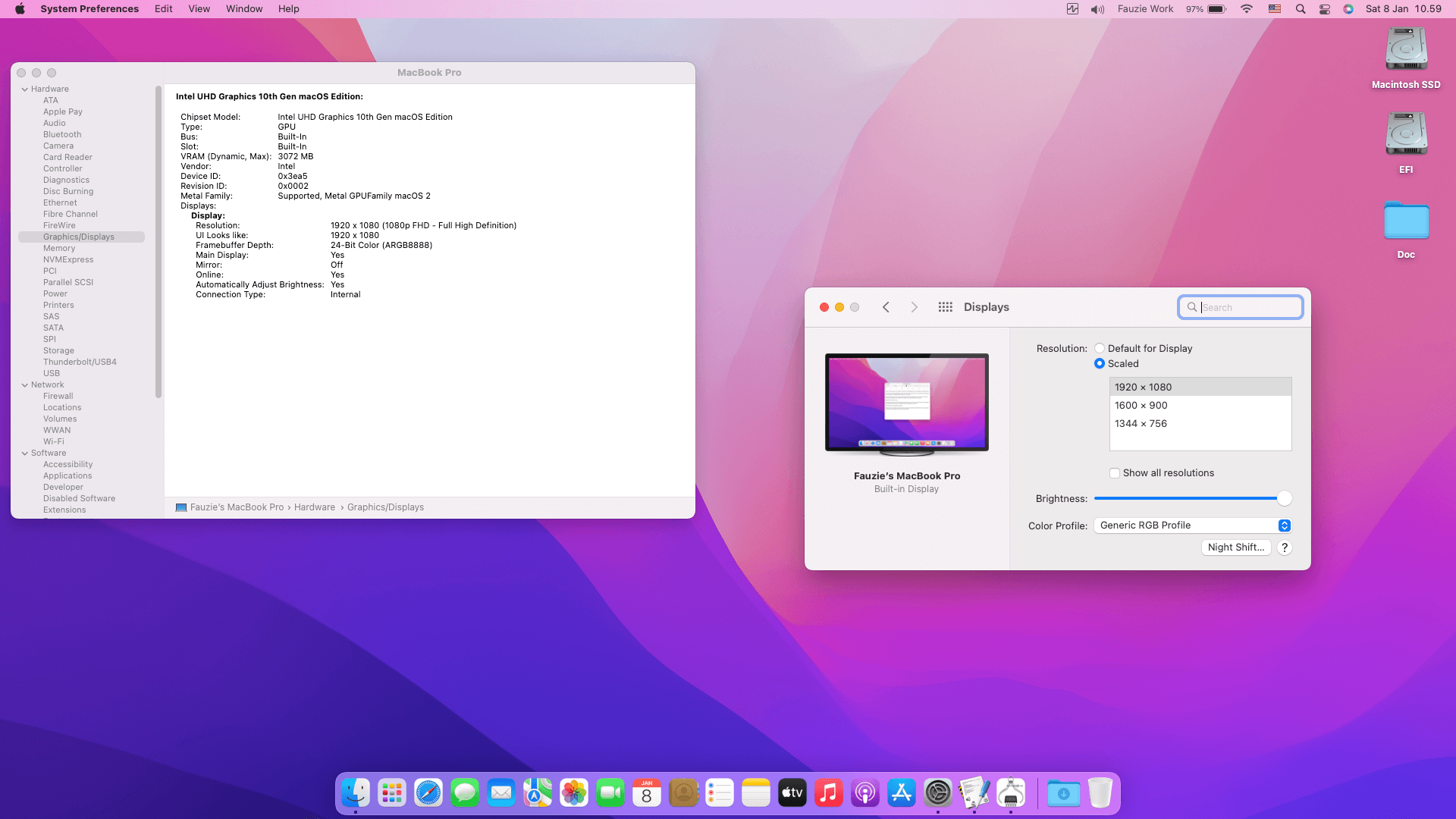The width and height of the screenshot is (1456, 819).
Task: Open the Window menu
Action: [x=244, y=9]
